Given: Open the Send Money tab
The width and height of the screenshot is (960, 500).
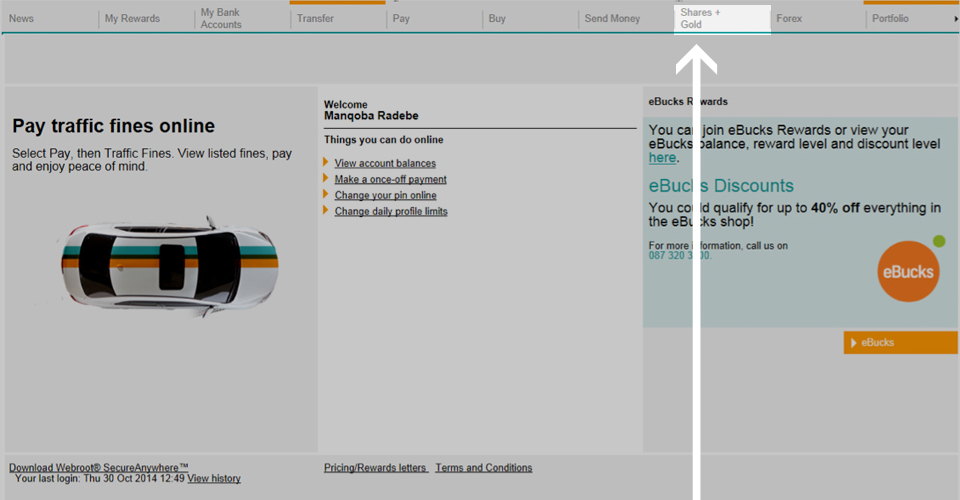Looking at the screenshot, I should [x=612, y=19].
